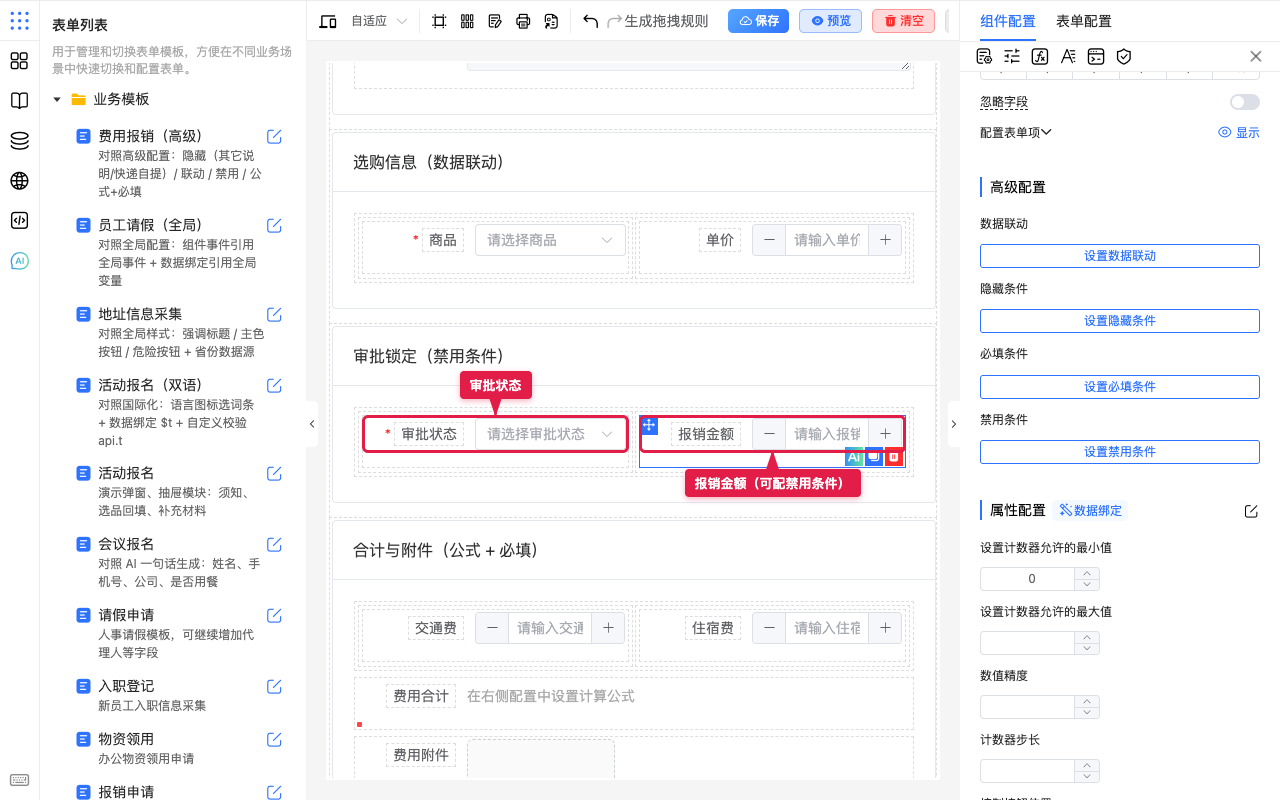
Task: Click the keyboard icon at bottom left
Action: pos(19,780)
